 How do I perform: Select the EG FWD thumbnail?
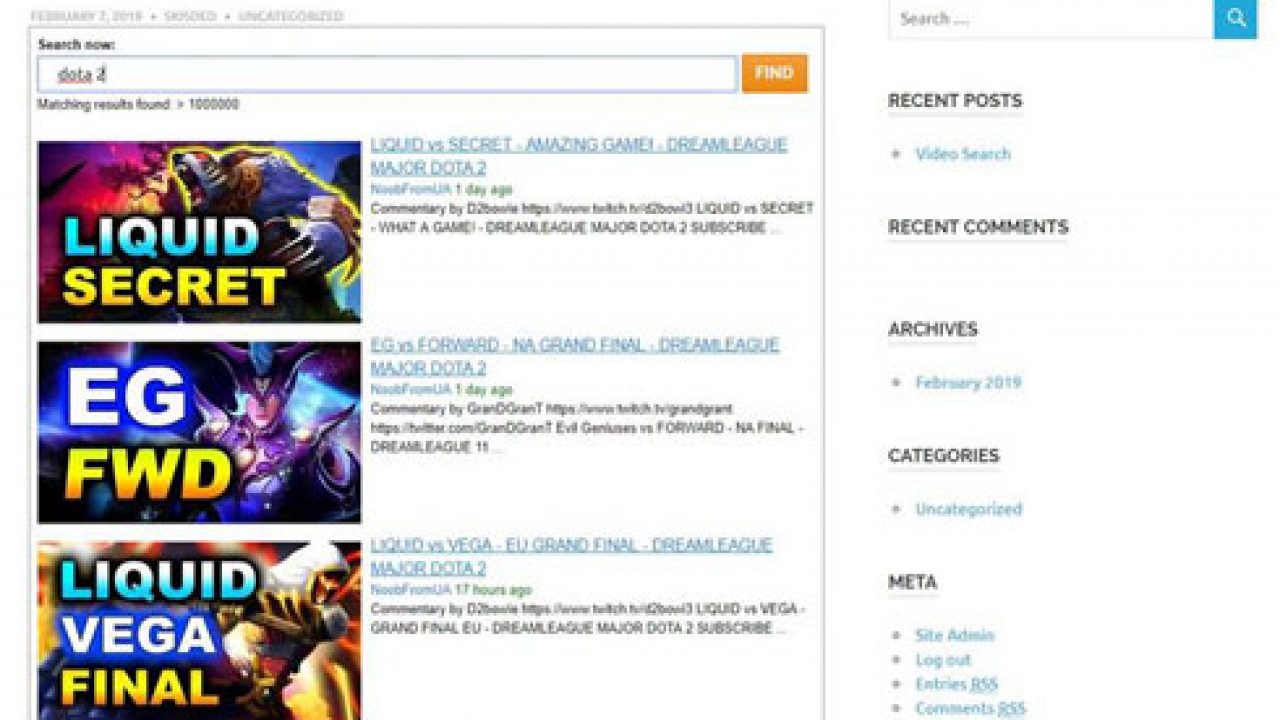[199, 432]
